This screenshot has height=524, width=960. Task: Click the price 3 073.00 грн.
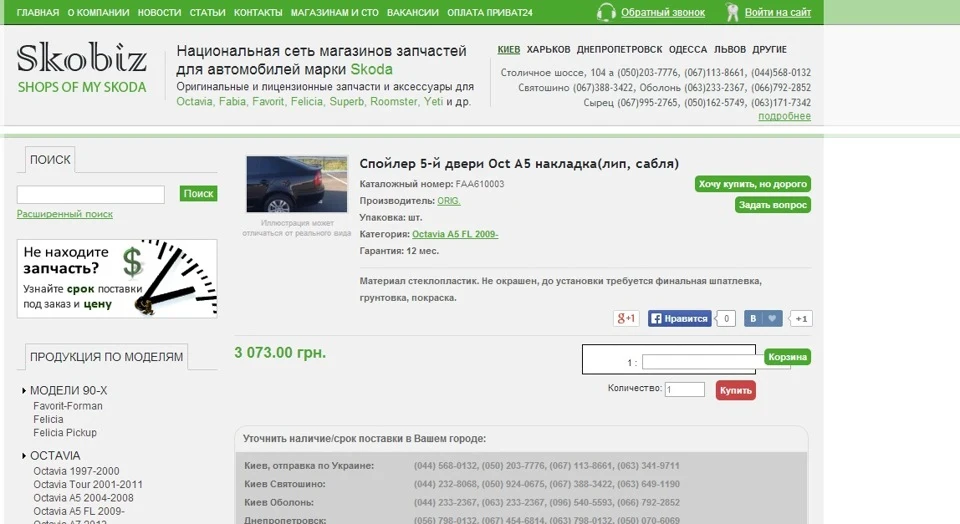280,353
